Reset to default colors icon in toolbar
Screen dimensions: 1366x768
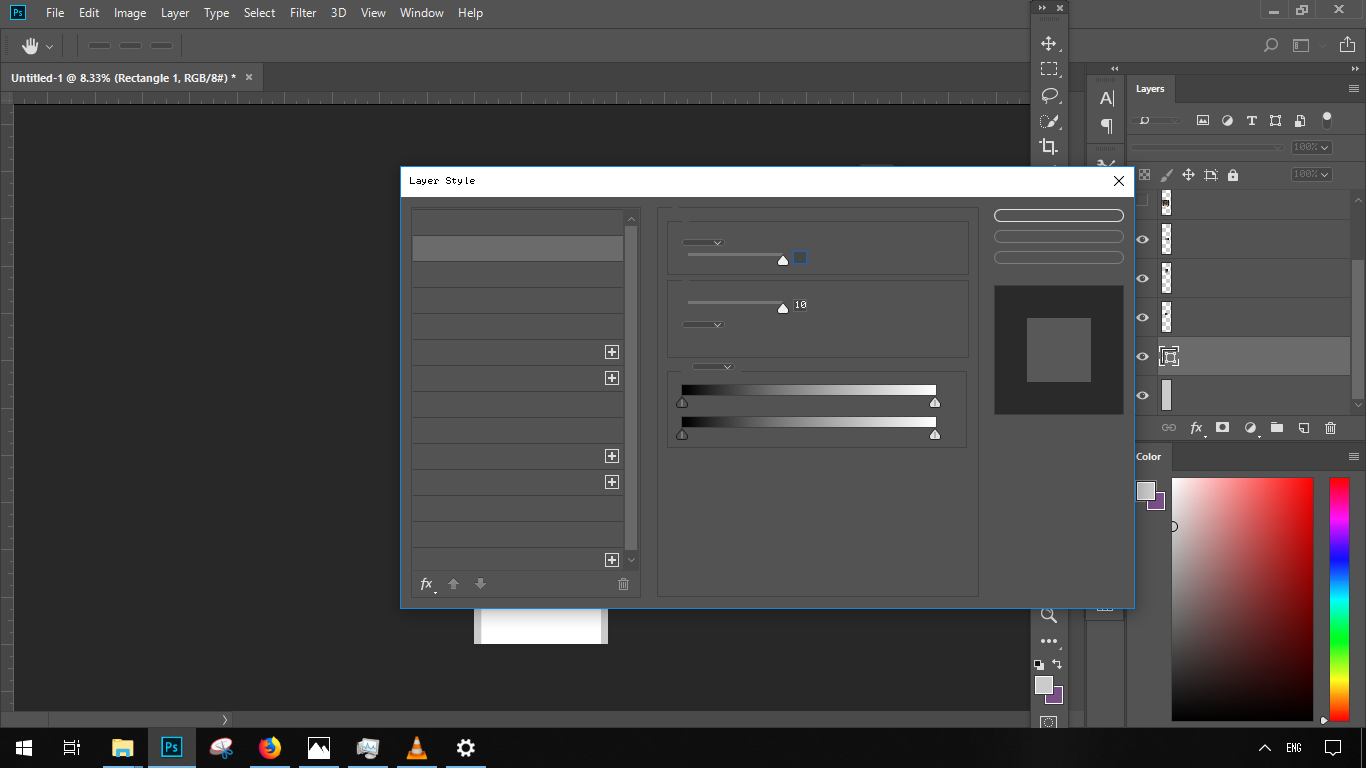pyautogui.click(x=1039, y=664)
